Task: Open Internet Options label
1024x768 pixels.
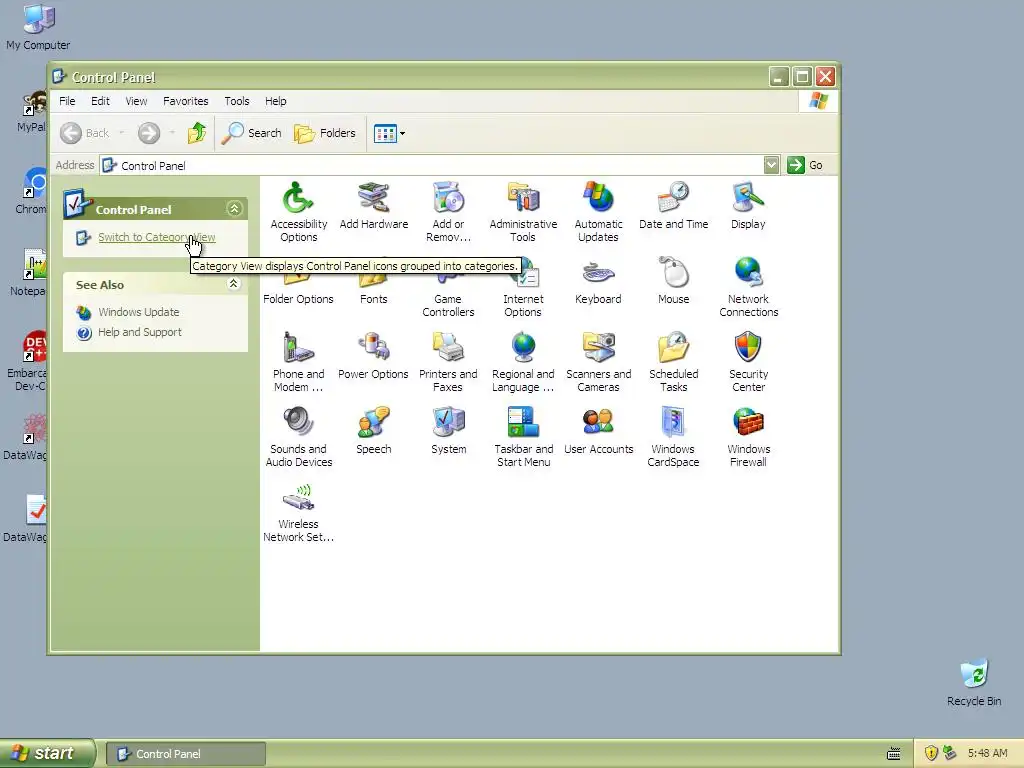Action: click(x=523, y=306)
